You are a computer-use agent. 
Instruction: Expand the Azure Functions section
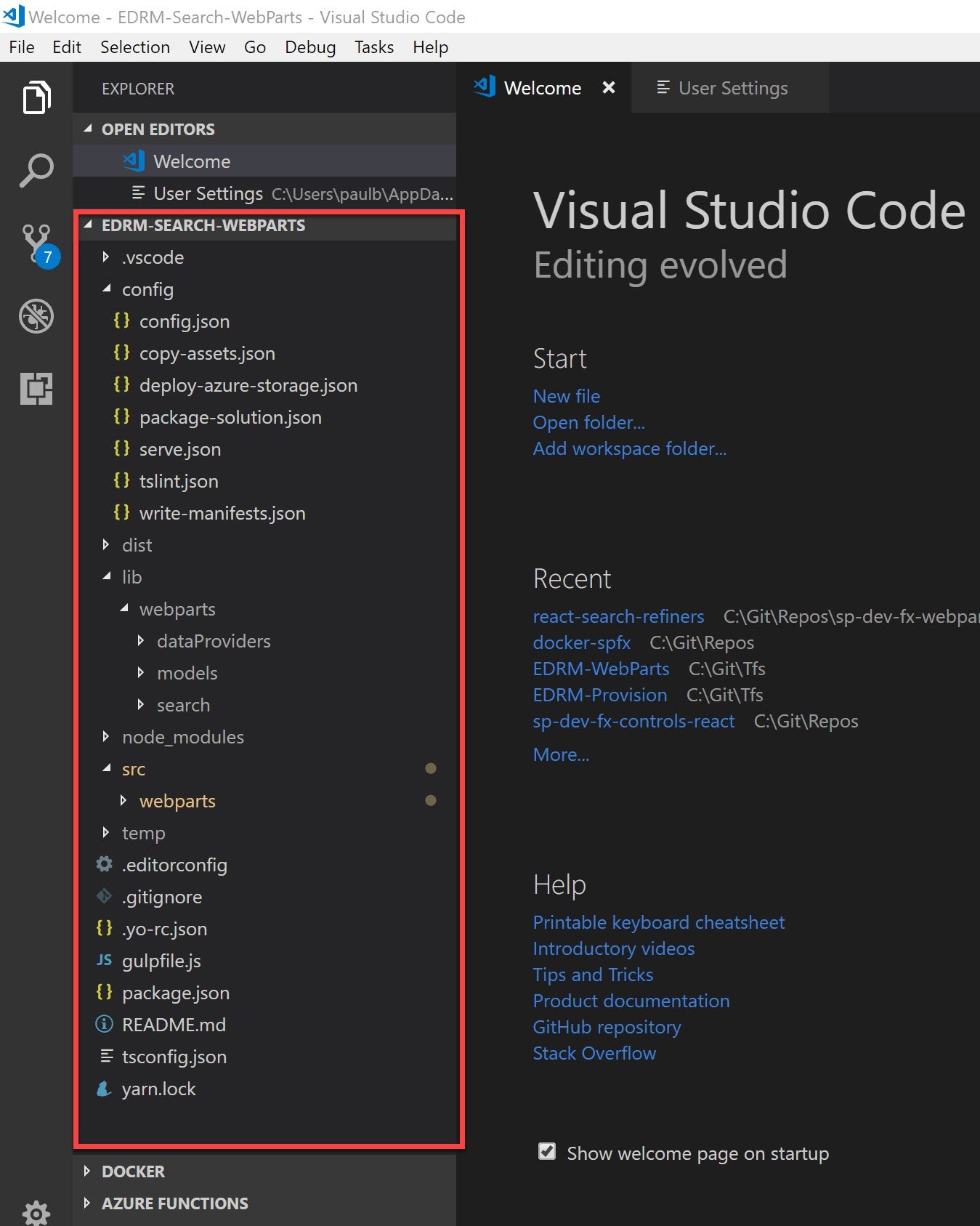pos(87,1203)
